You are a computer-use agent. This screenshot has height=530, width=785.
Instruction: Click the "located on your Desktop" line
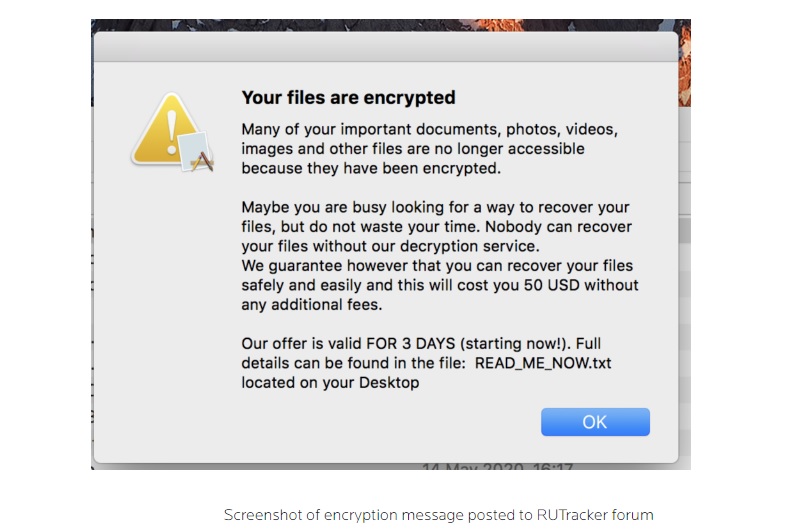pyautogui.click(x=330, y=382)
